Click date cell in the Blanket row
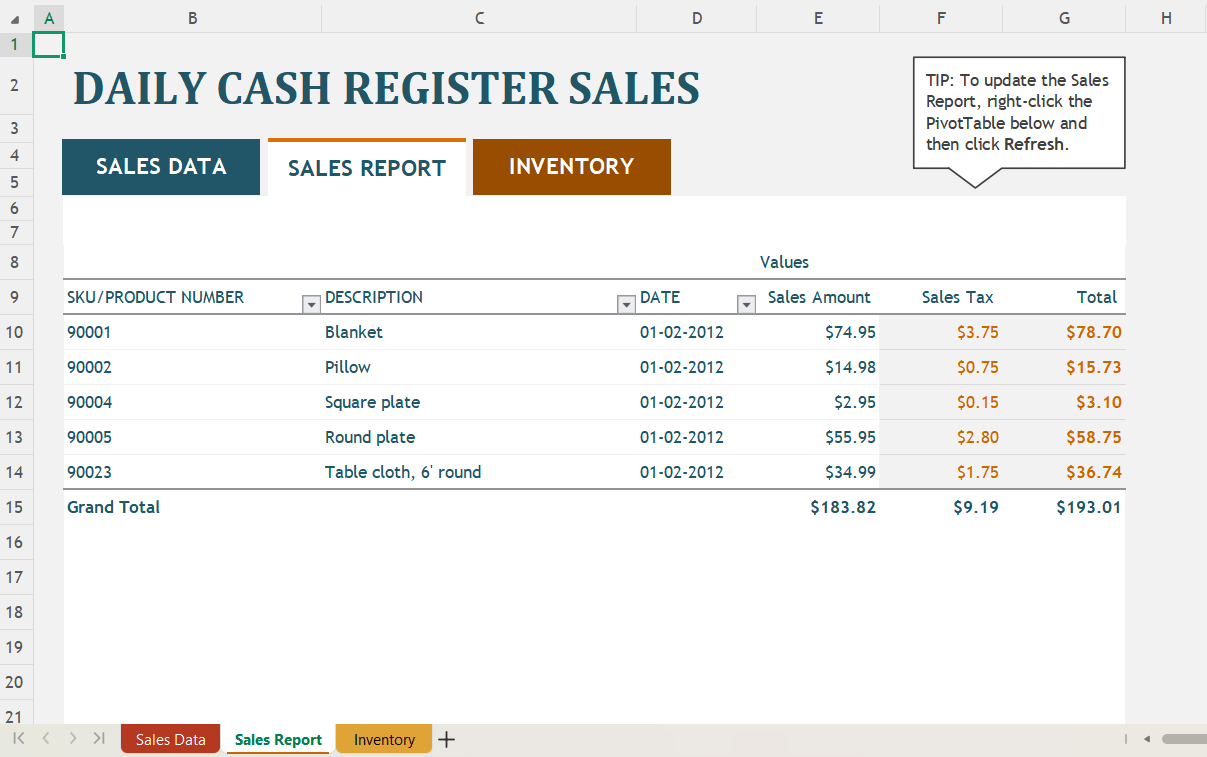Viewport: 1207px width, 757px height. click(697, 332)
